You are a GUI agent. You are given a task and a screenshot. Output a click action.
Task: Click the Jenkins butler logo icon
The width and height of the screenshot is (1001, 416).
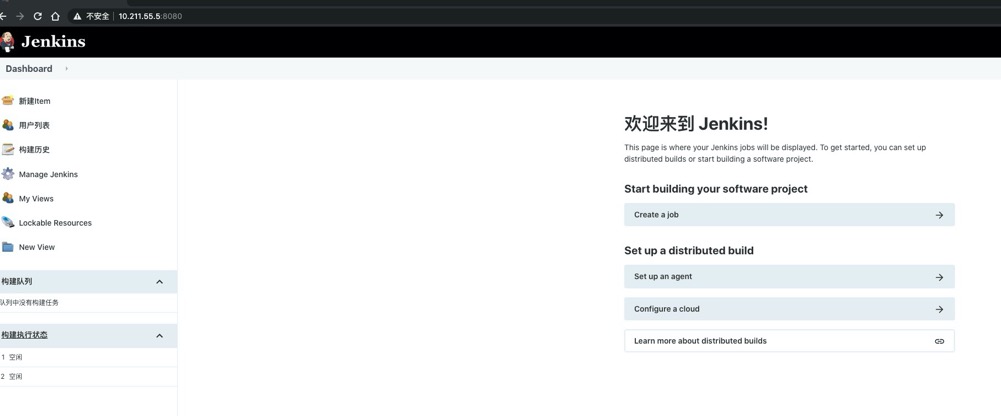click(8, 41)
